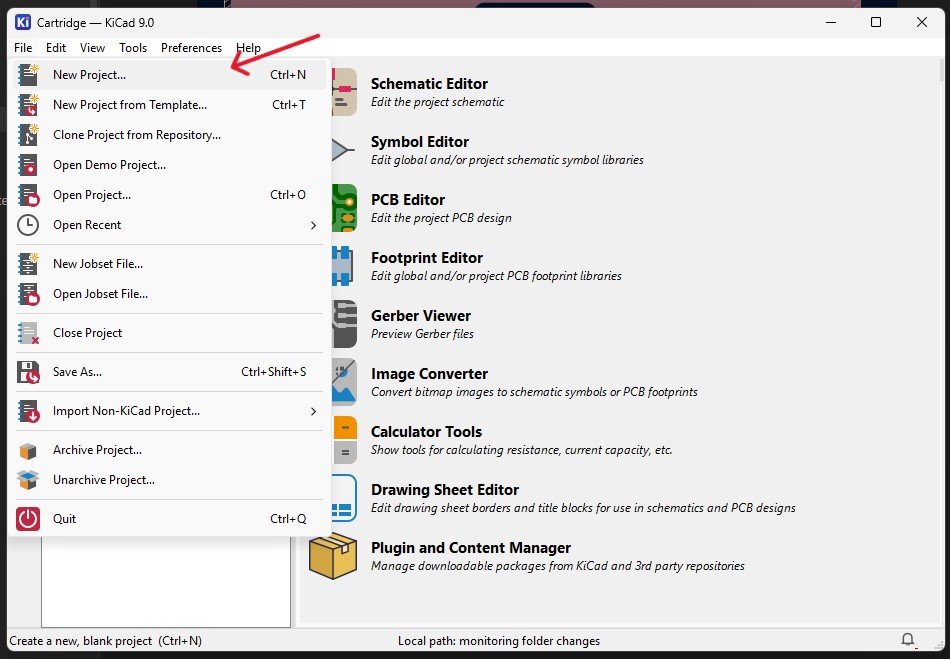Click the Close Project icon
The image size is (950, 659).
pos(28,333)
